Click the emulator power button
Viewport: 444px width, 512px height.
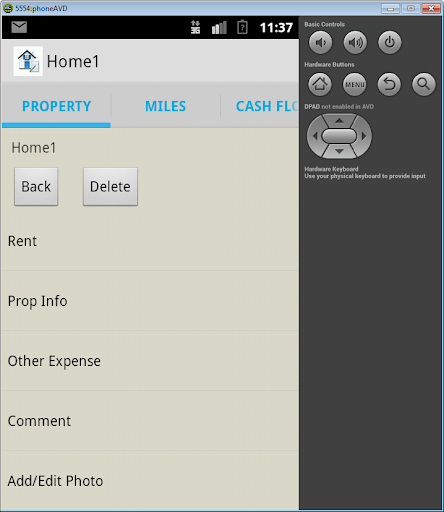(x=390, y=42)
